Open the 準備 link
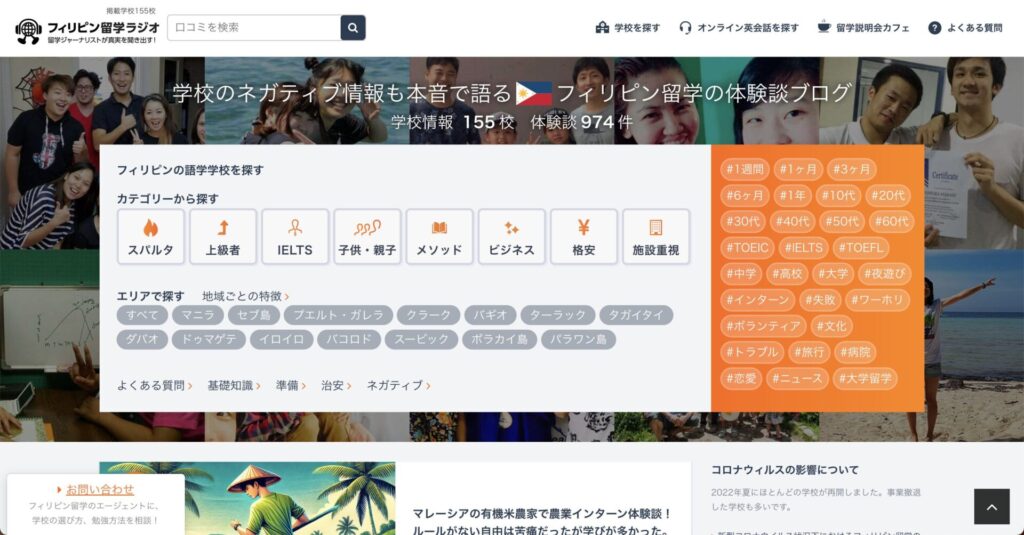 [291, 385]
